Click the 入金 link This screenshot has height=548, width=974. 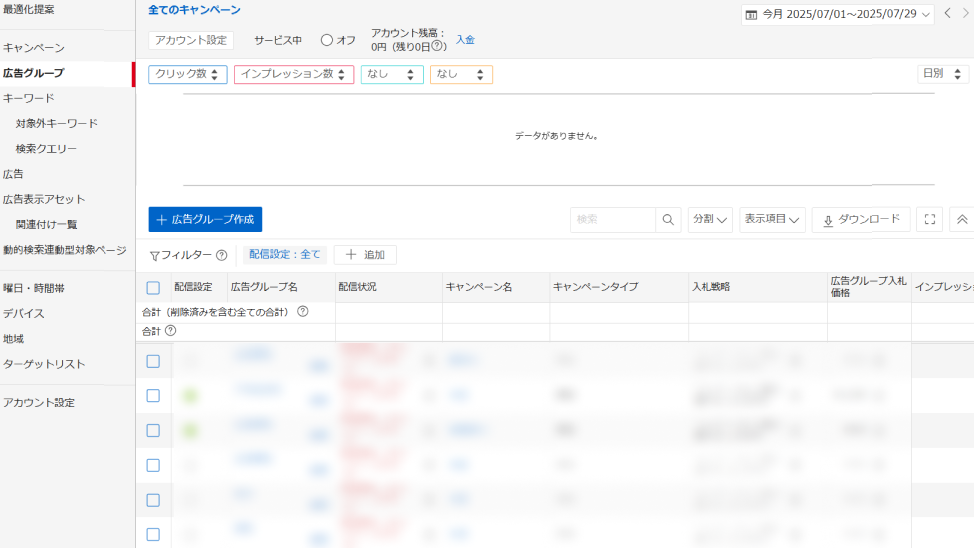(465, 40)
